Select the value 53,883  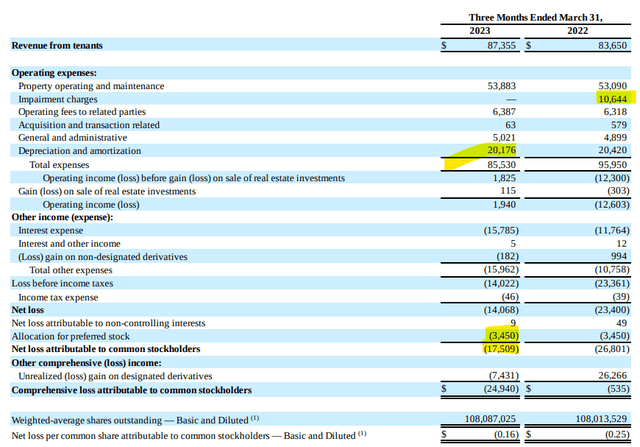[501, 86]
